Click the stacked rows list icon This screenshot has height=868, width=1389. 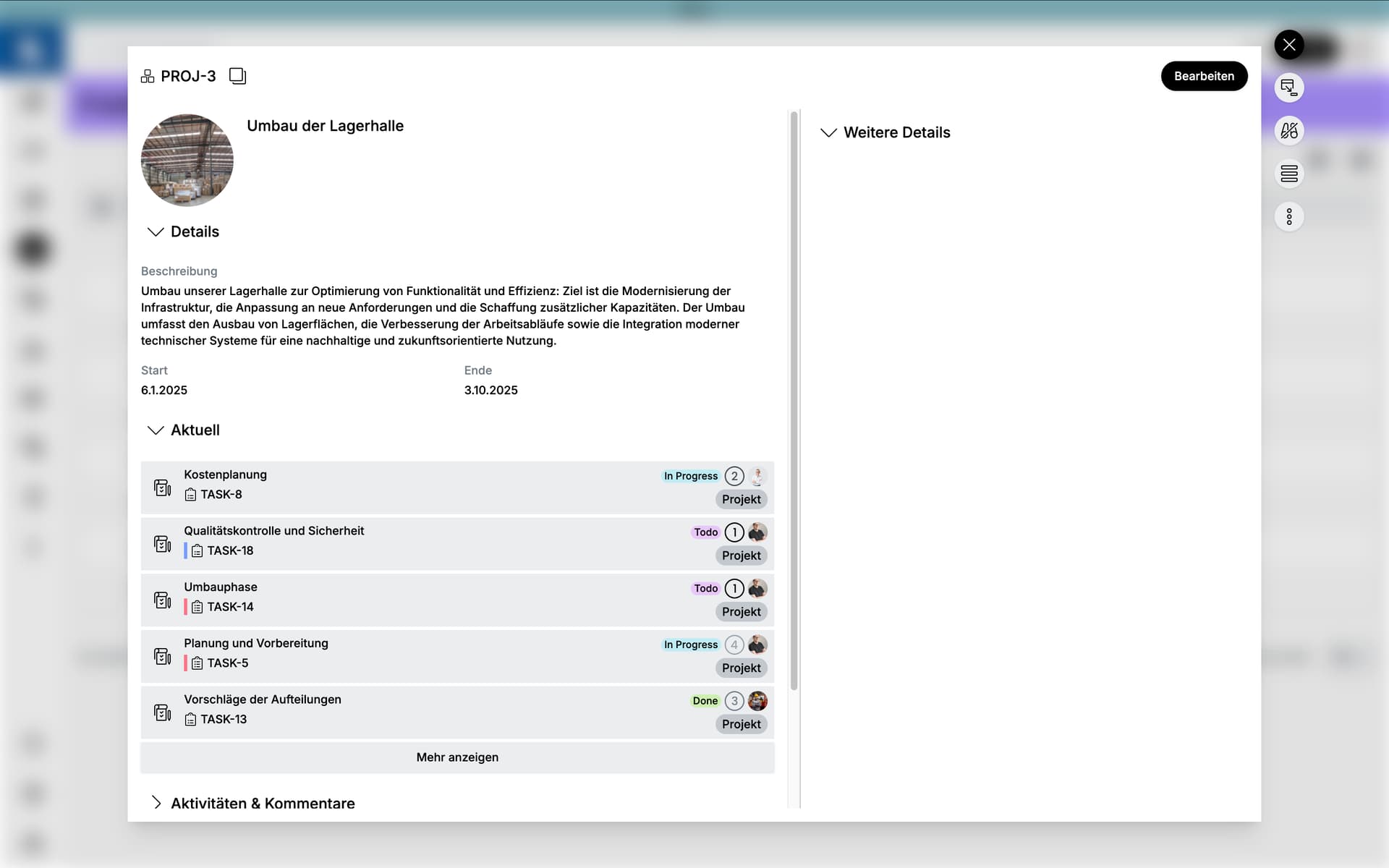(1288, 174)
